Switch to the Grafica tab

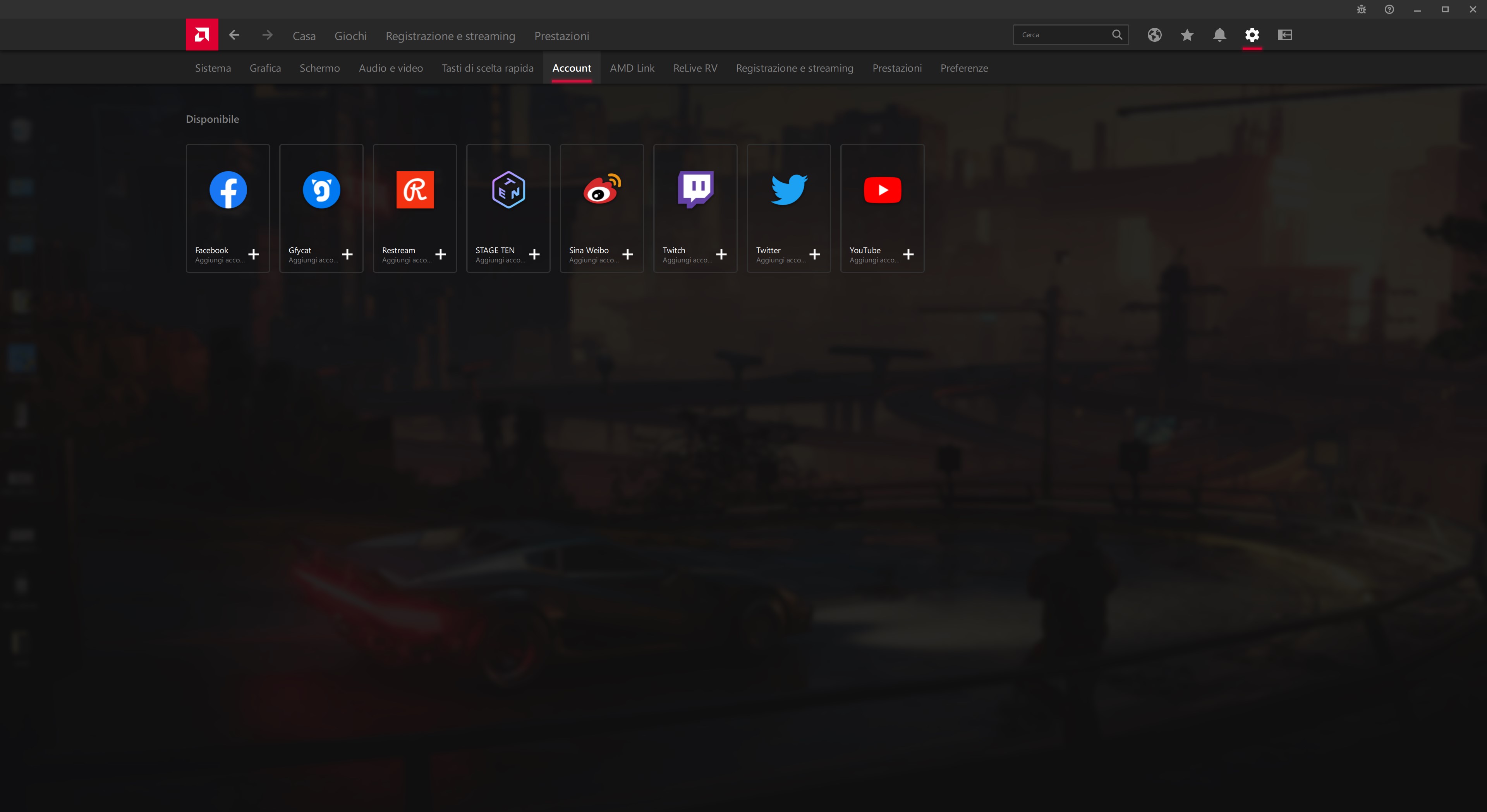pyautogui.click(x=265, y=68)
